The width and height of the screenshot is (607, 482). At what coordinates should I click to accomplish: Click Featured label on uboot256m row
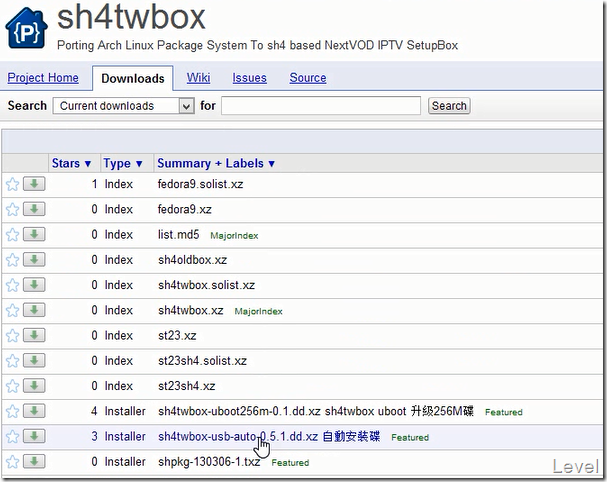[x=504, y=412]
